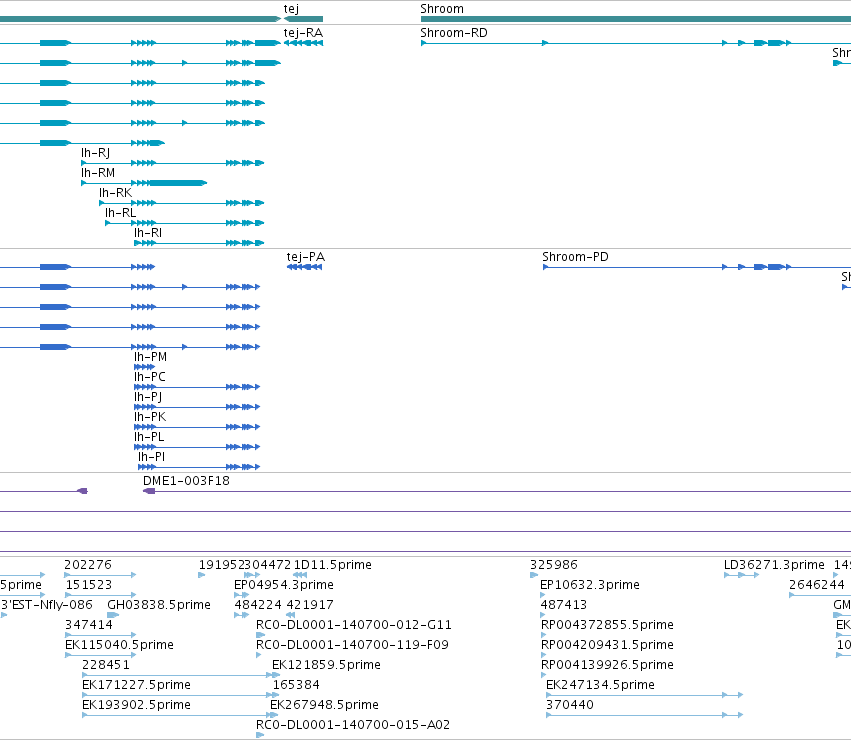
Task: Click the Ih-RM thick exon block
Action: click(x=178, y=183)
